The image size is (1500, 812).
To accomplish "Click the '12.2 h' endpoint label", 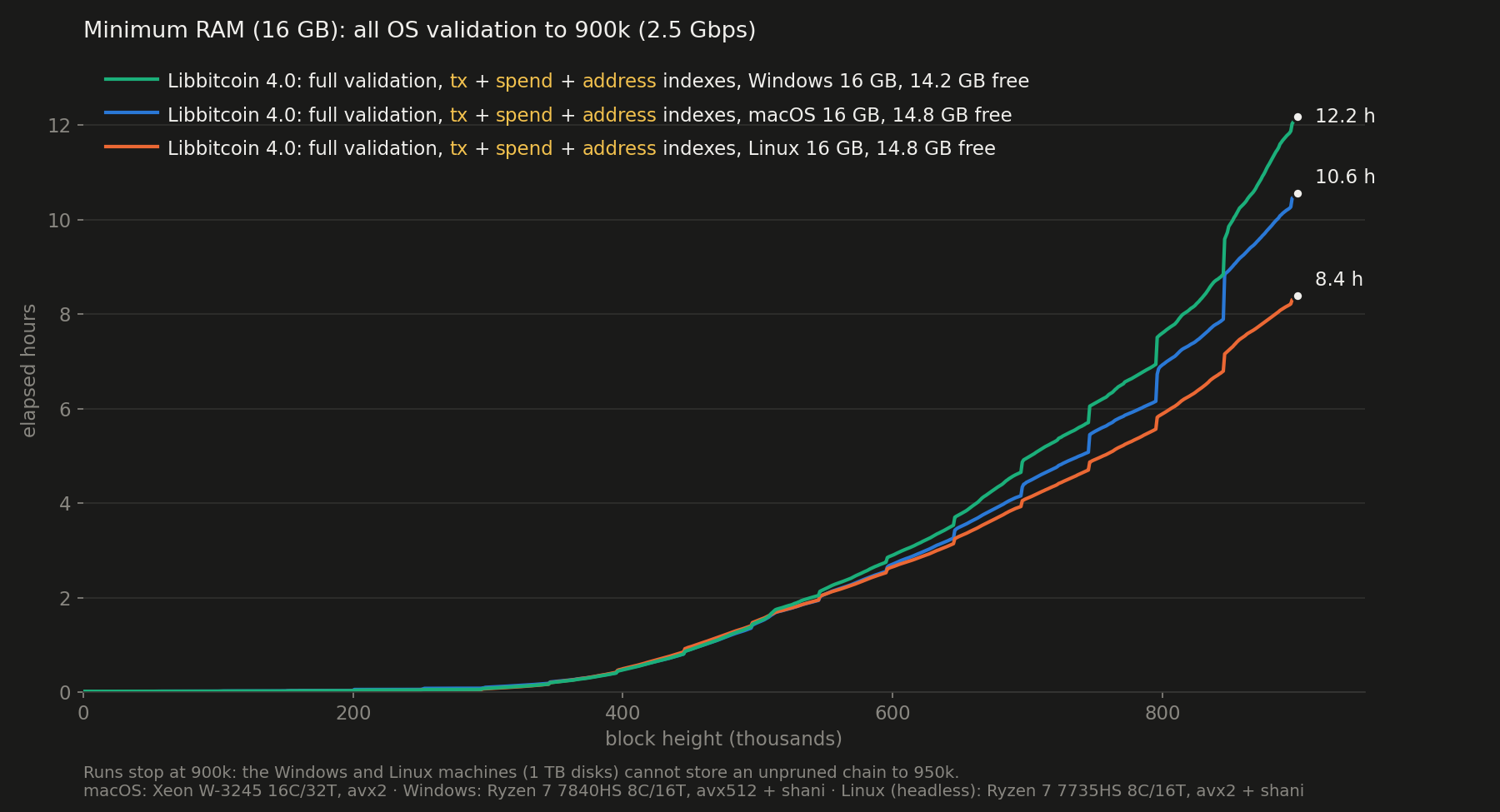I will pyautogui.click(x=1345, y=117).
